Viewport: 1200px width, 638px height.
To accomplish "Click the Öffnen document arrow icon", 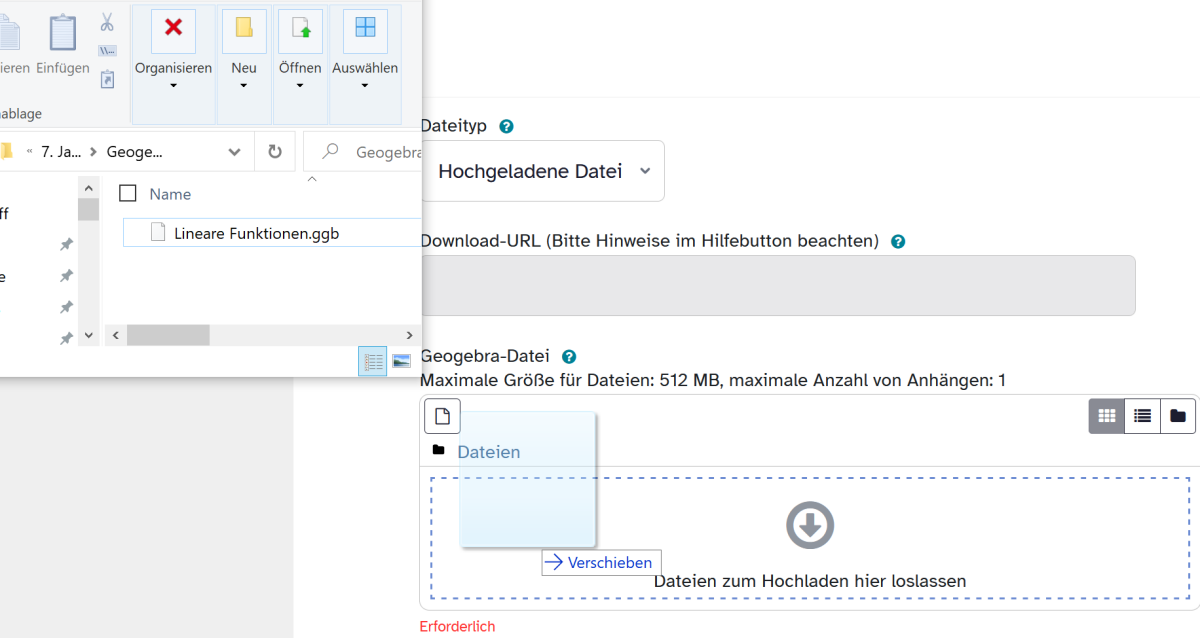I will (x=300, y=29).
